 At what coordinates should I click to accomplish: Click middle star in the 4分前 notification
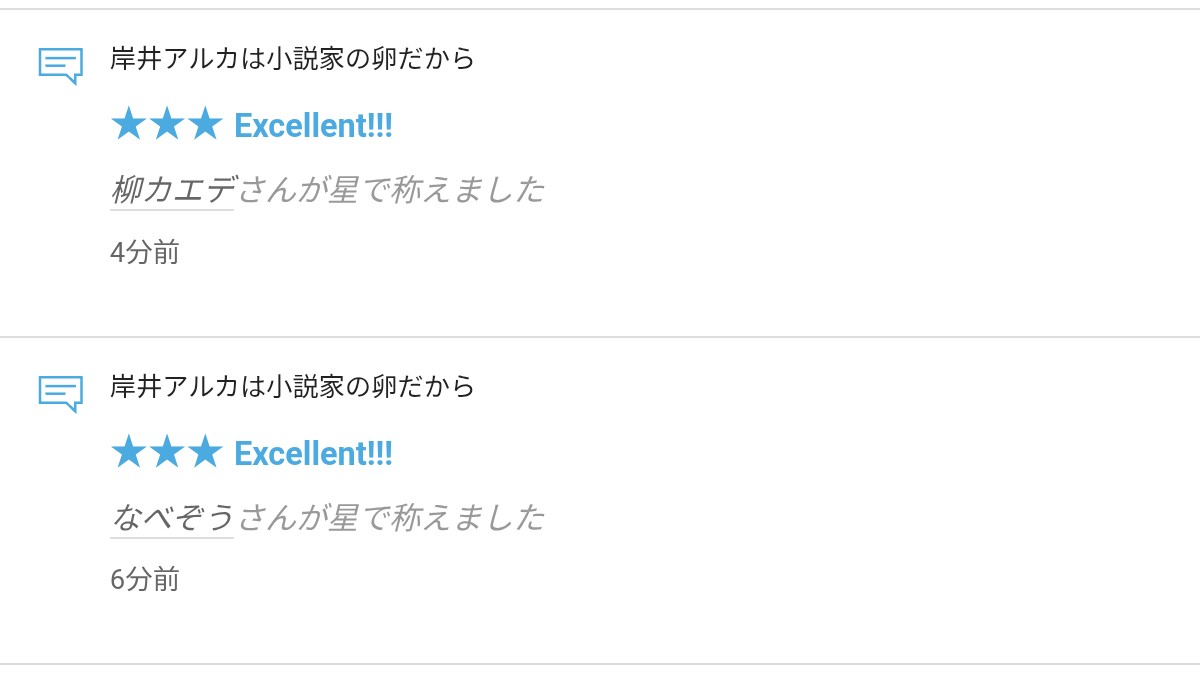click(x=166, y=125)
